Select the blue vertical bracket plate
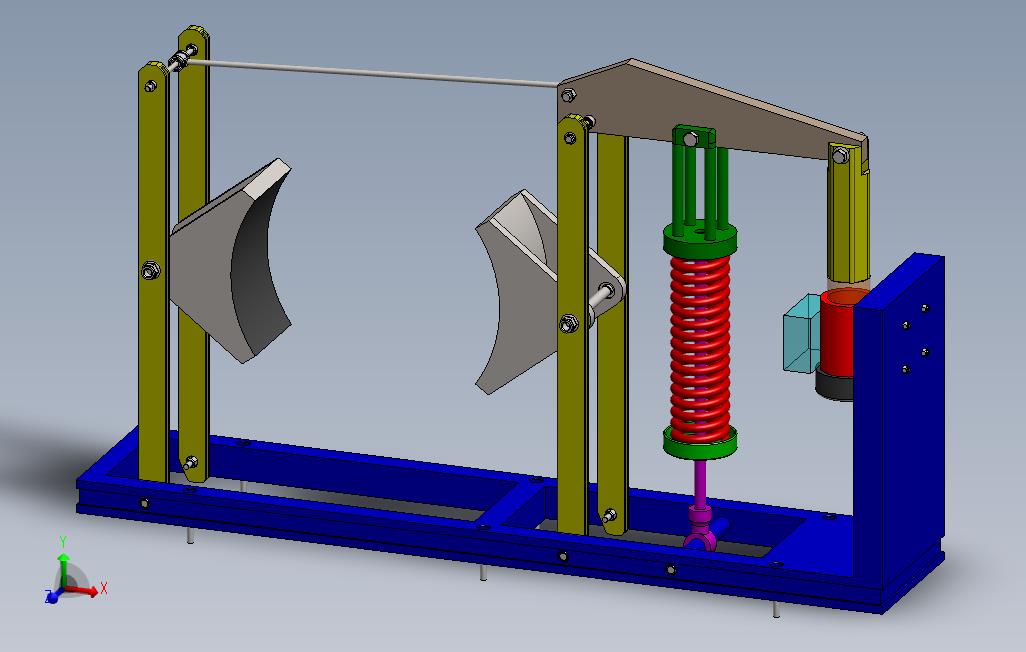 click(898, 419)
